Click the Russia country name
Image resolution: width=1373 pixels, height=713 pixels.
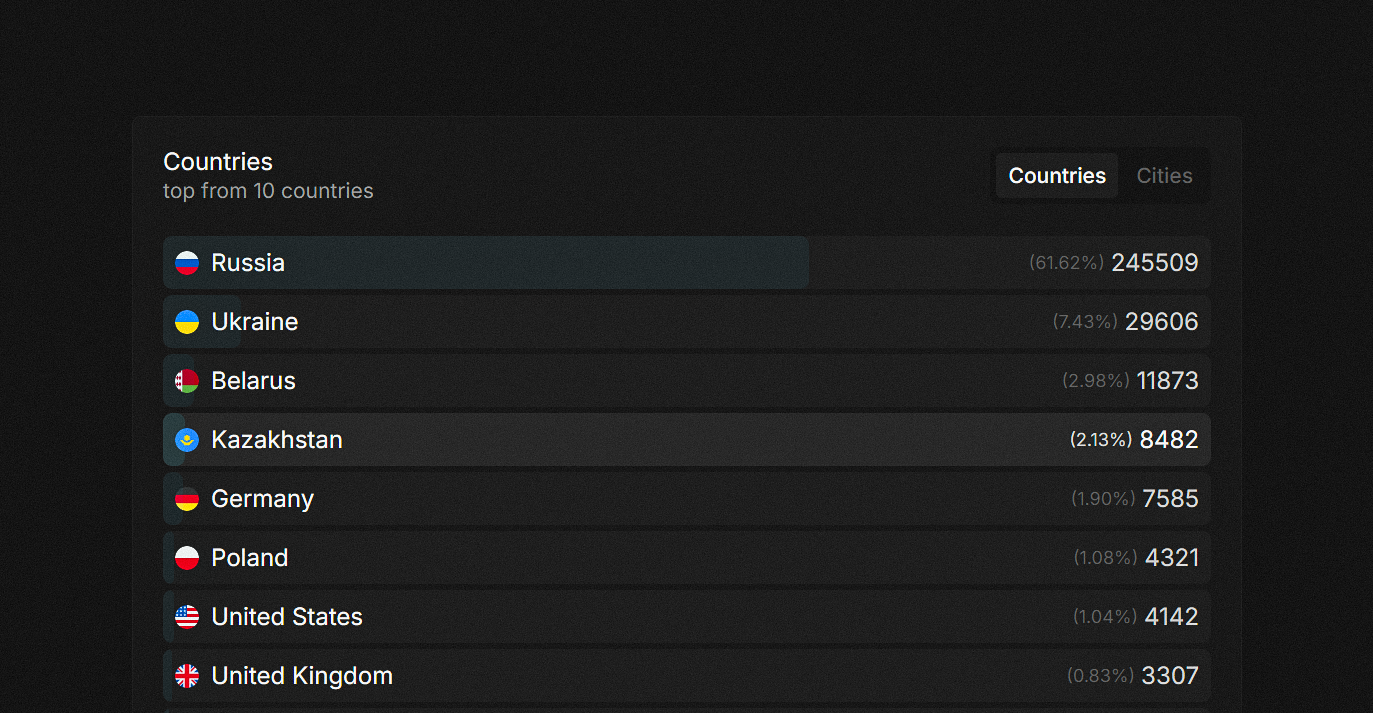pyautogui.click(x=248, y=263)
